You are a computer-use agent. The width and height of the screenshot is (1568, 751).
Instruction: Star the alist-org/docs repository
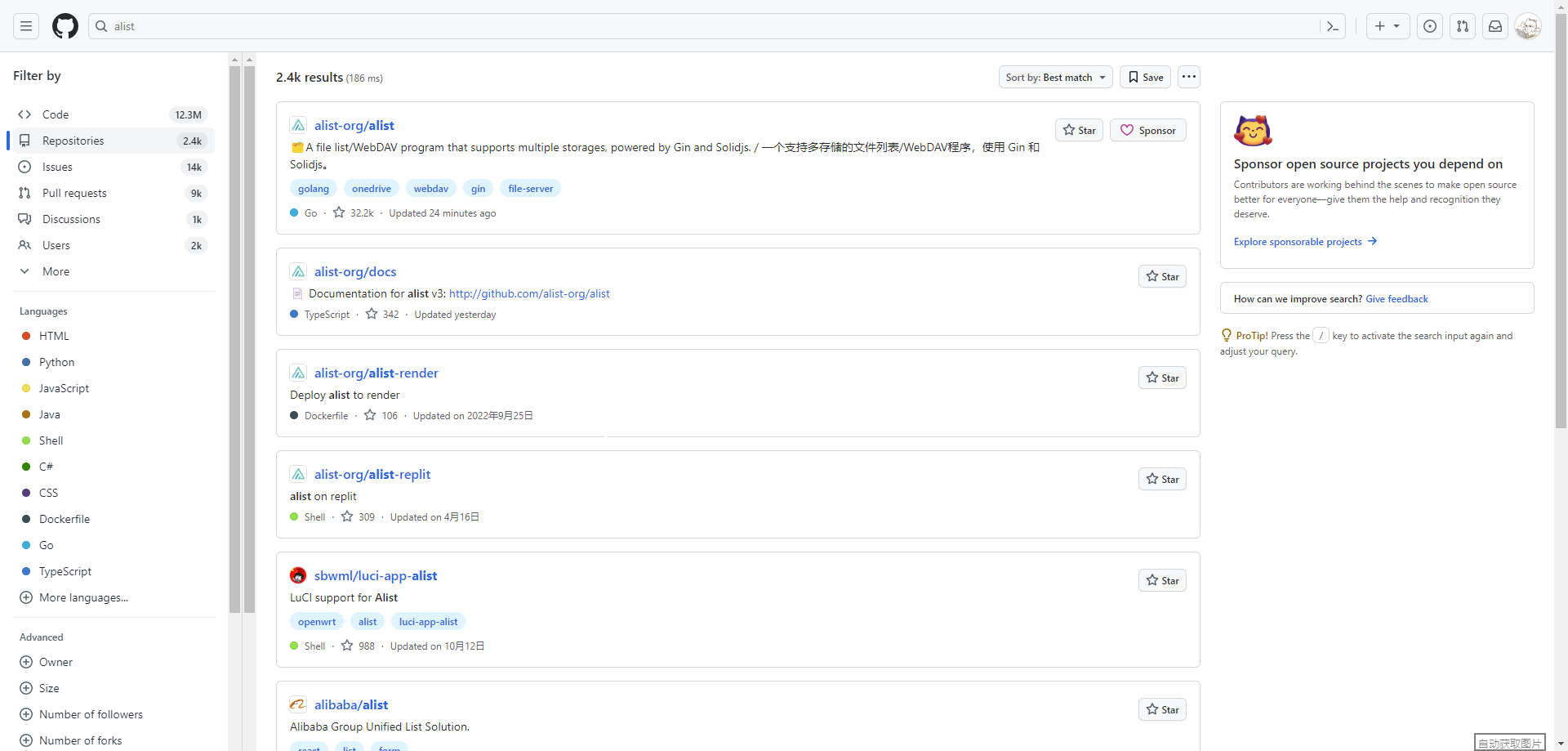(x=1162, y=276)
